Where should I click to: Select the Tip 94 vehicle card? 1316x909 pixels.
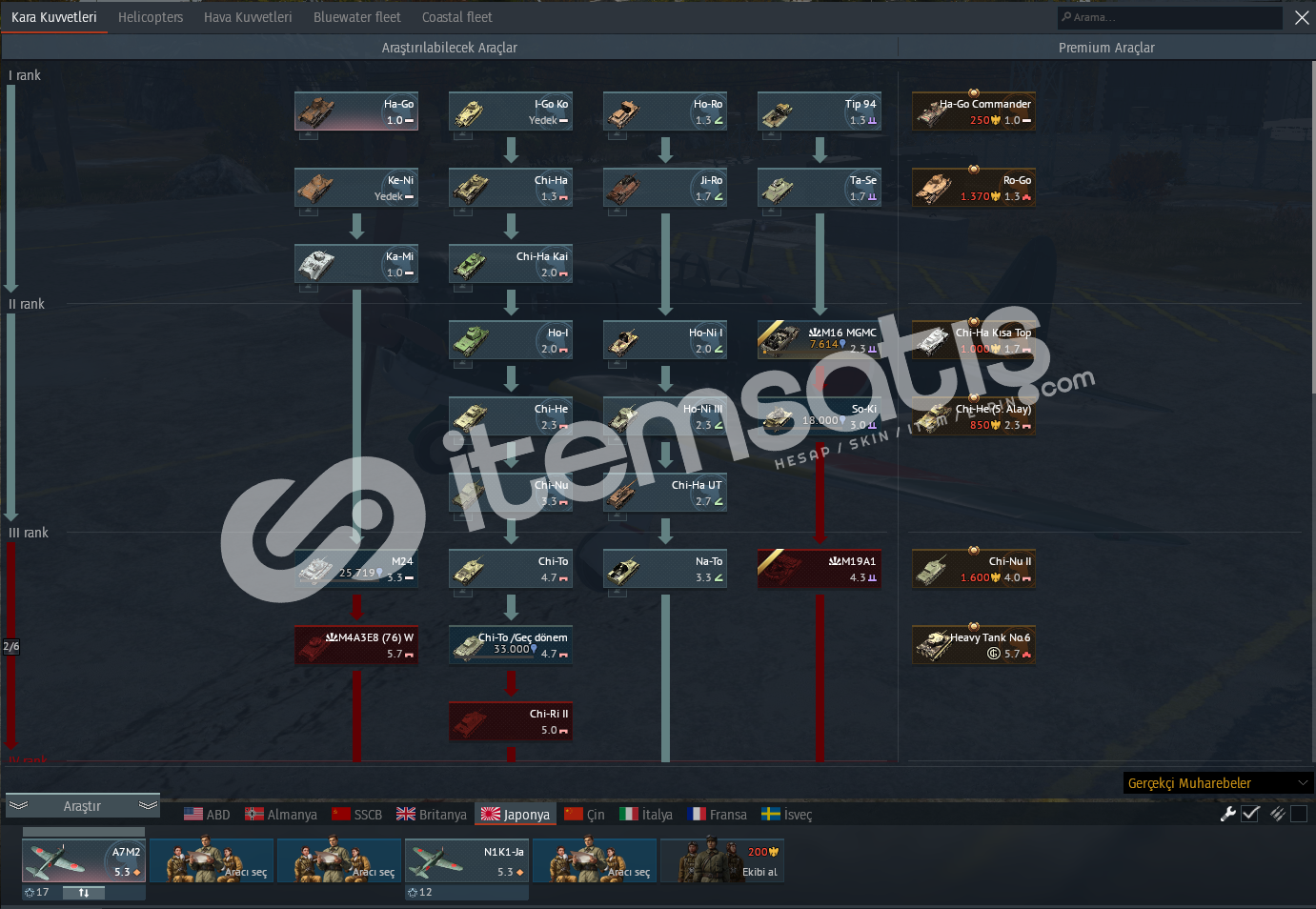coord(820,111)
